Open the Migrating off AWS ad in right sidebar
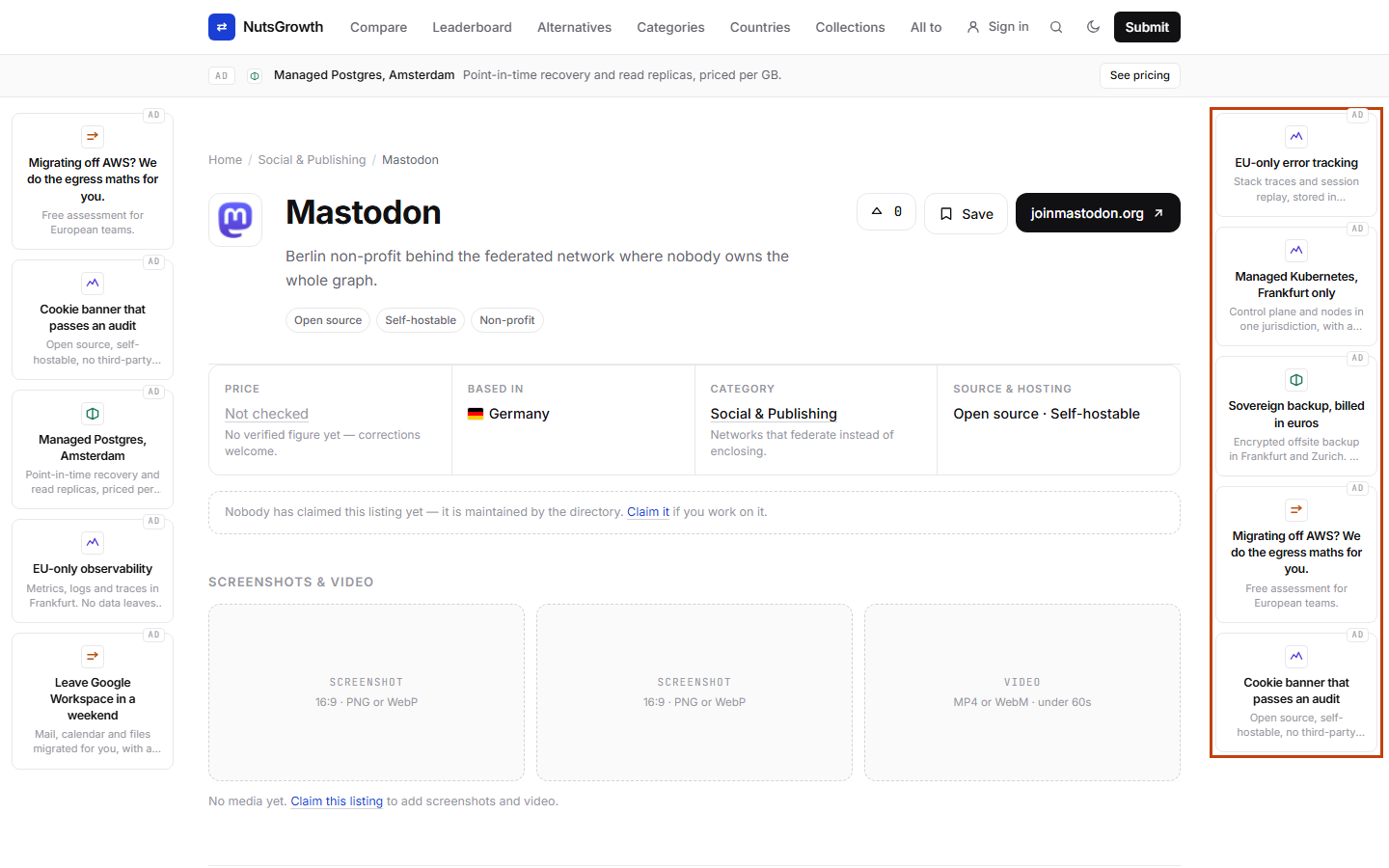 pos(1296,555)
